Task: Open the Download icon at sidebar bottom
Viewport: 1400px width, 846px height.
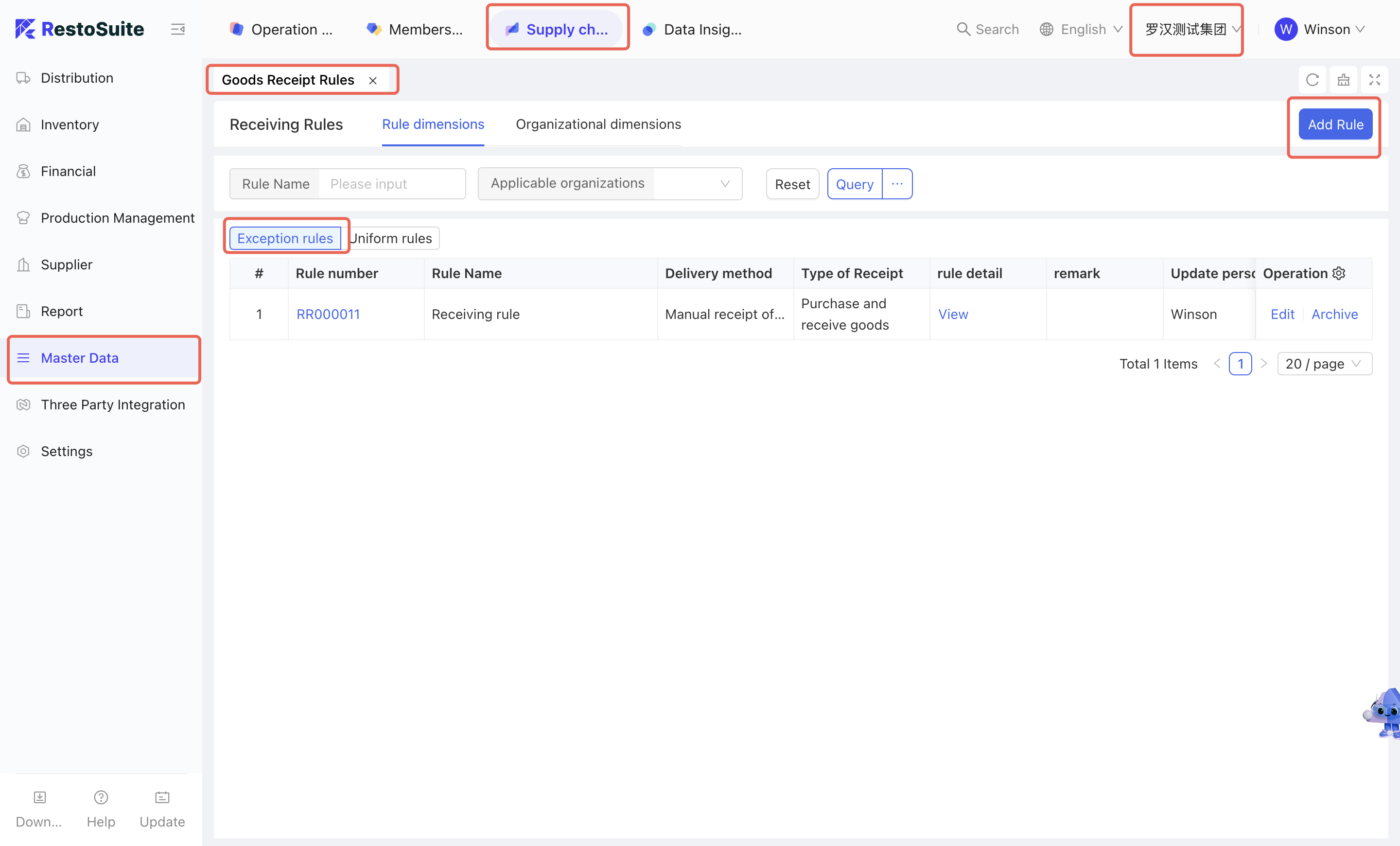Action: click(x=39, y=797)
